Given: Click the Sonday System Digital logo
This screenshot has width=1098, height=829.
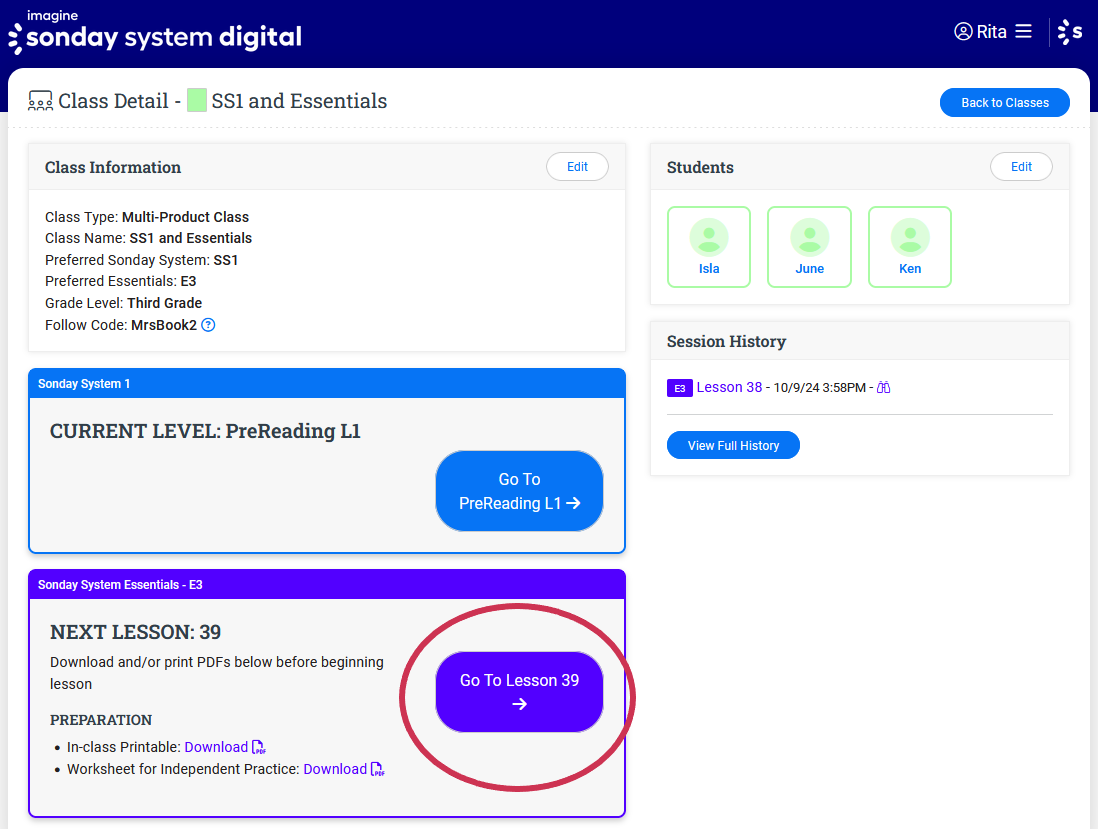Looking at the screenshot, I should coord(155,32).
